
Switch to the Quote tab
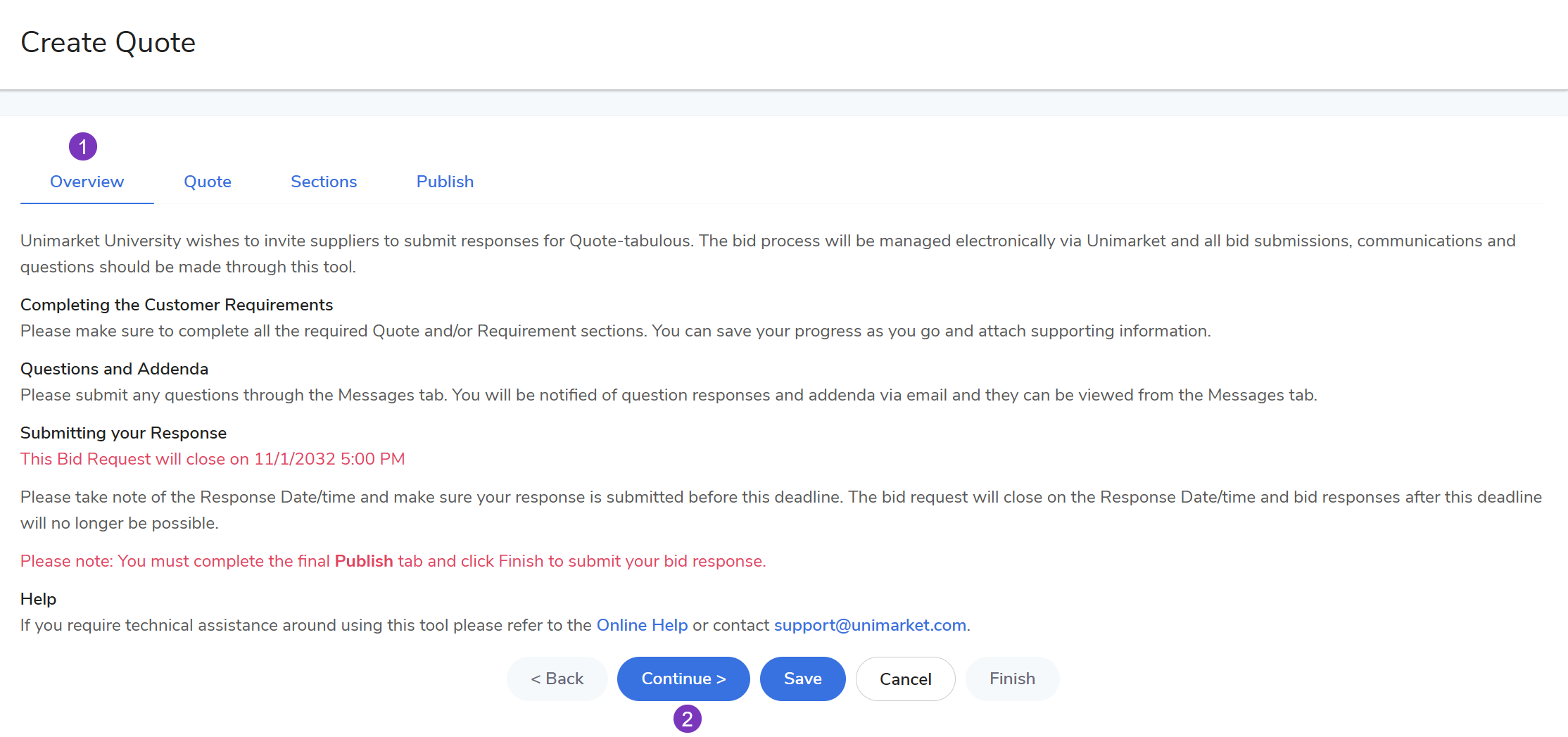pyautogui.click(x=208, y=182)
